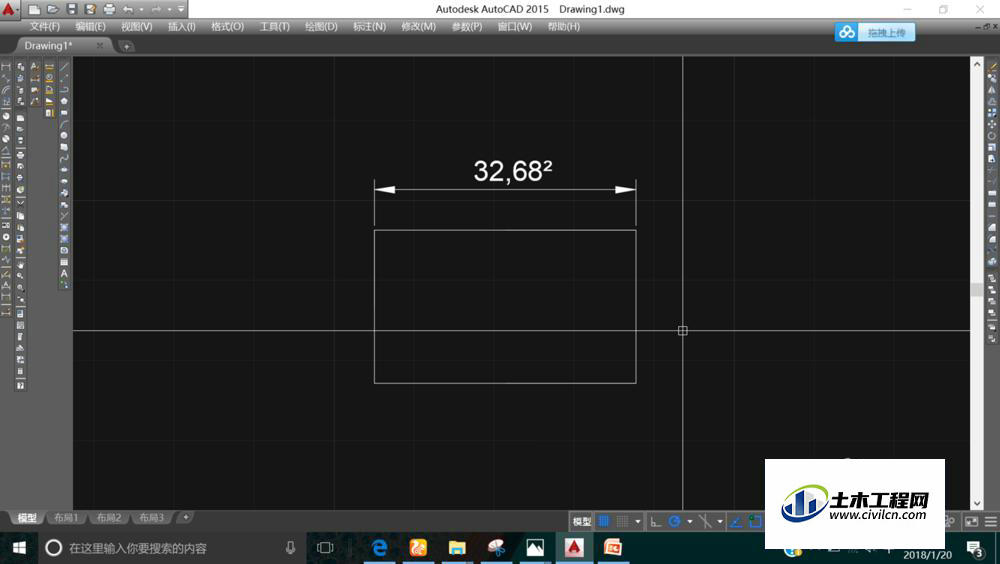
Task: Open the Table tool in draw toolbar
Action: point(64,262)
